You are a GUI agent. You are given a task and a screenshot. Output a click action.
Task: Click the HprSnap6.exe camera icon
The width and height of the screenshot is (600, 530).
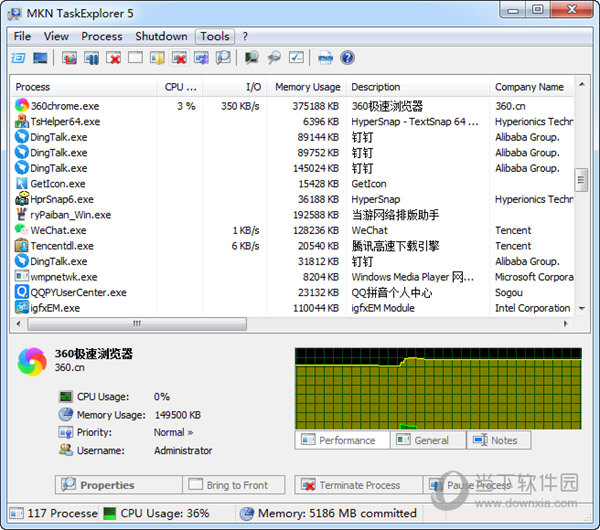click(x=22, y=199)
